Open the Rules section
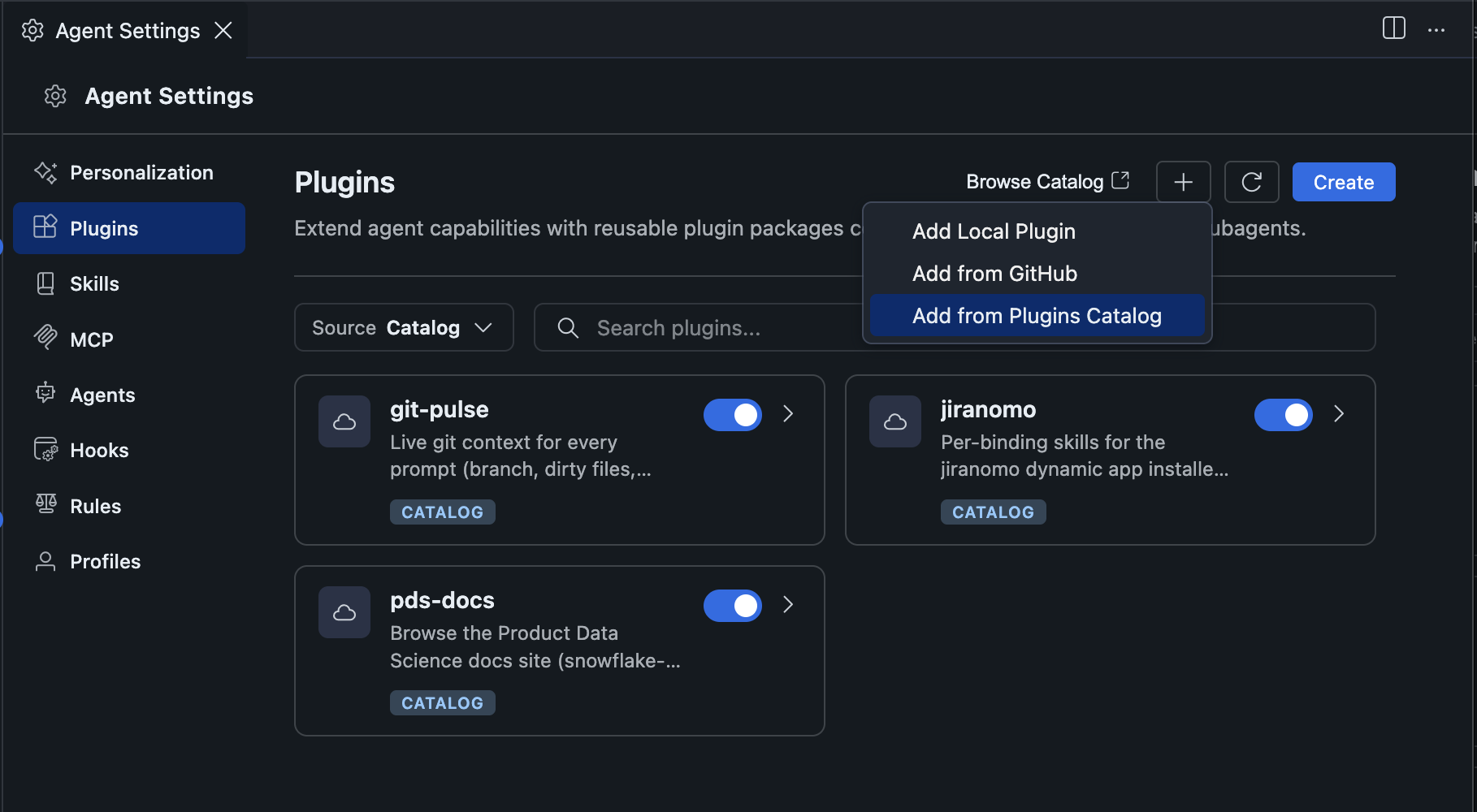The width and height of the screenshot is (1477, 812). (129, 506)
